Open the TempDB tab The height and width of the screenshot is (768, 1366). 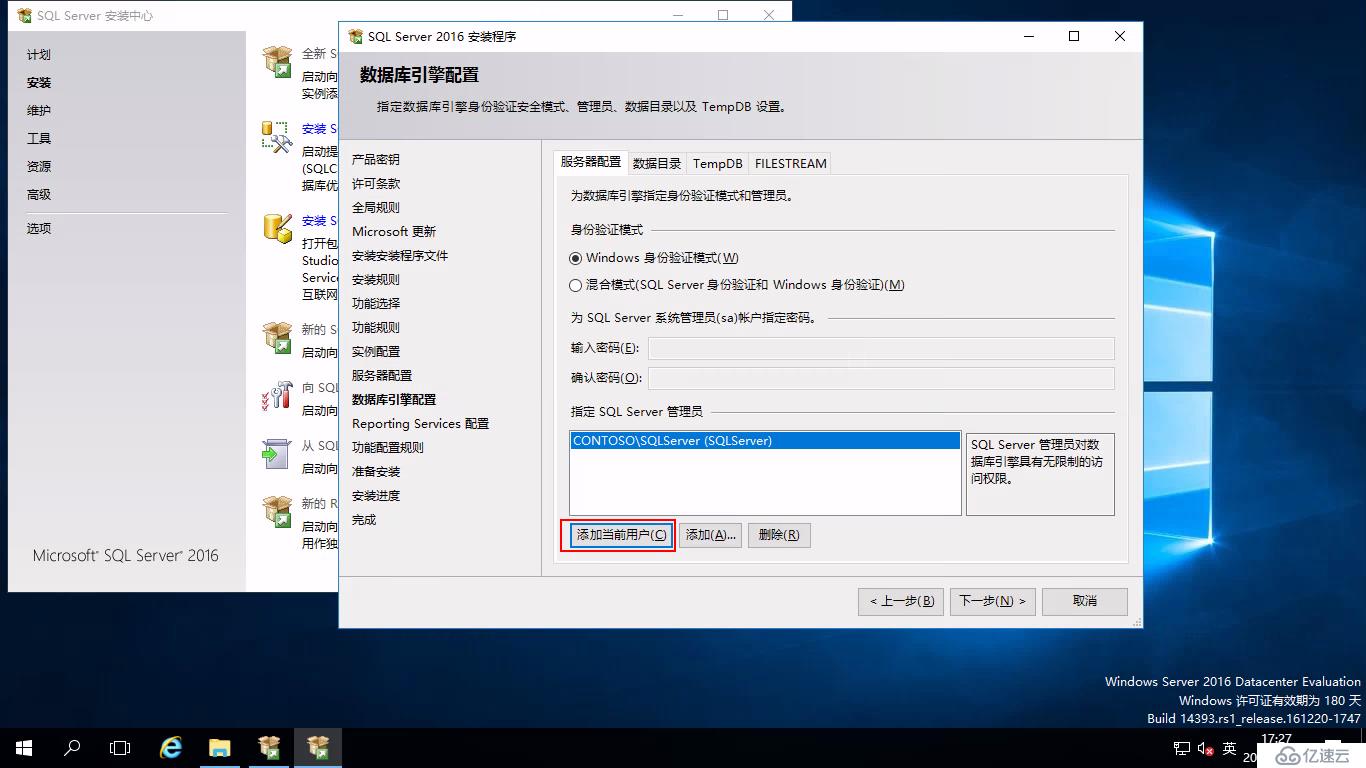(718, 163)
